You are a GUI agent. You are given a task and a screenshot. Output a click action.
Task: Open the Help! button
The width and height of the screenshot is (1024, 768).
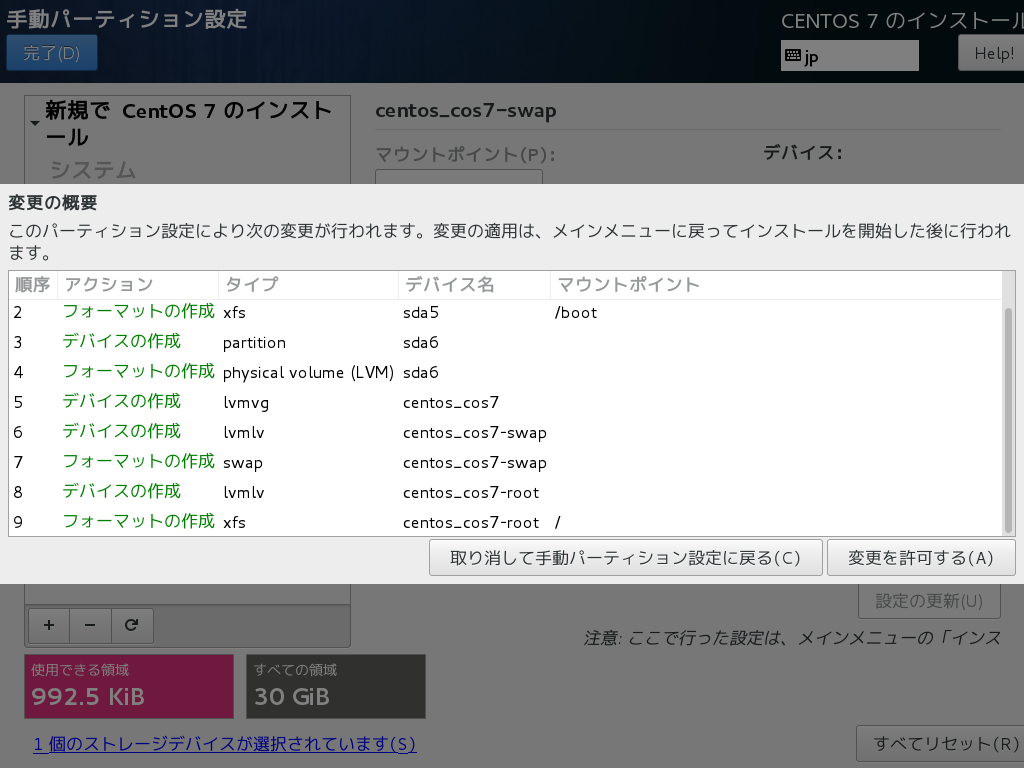pos(991,53)
